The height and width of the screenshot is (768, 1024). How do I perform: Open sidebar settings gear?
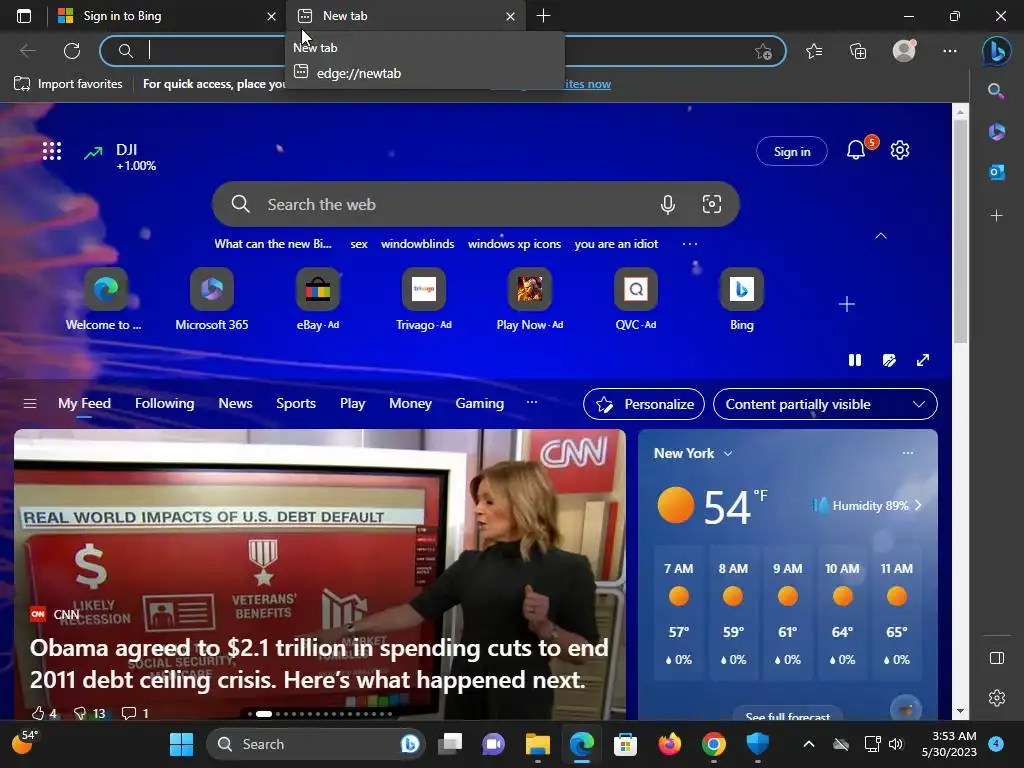(x=997, y=697)
